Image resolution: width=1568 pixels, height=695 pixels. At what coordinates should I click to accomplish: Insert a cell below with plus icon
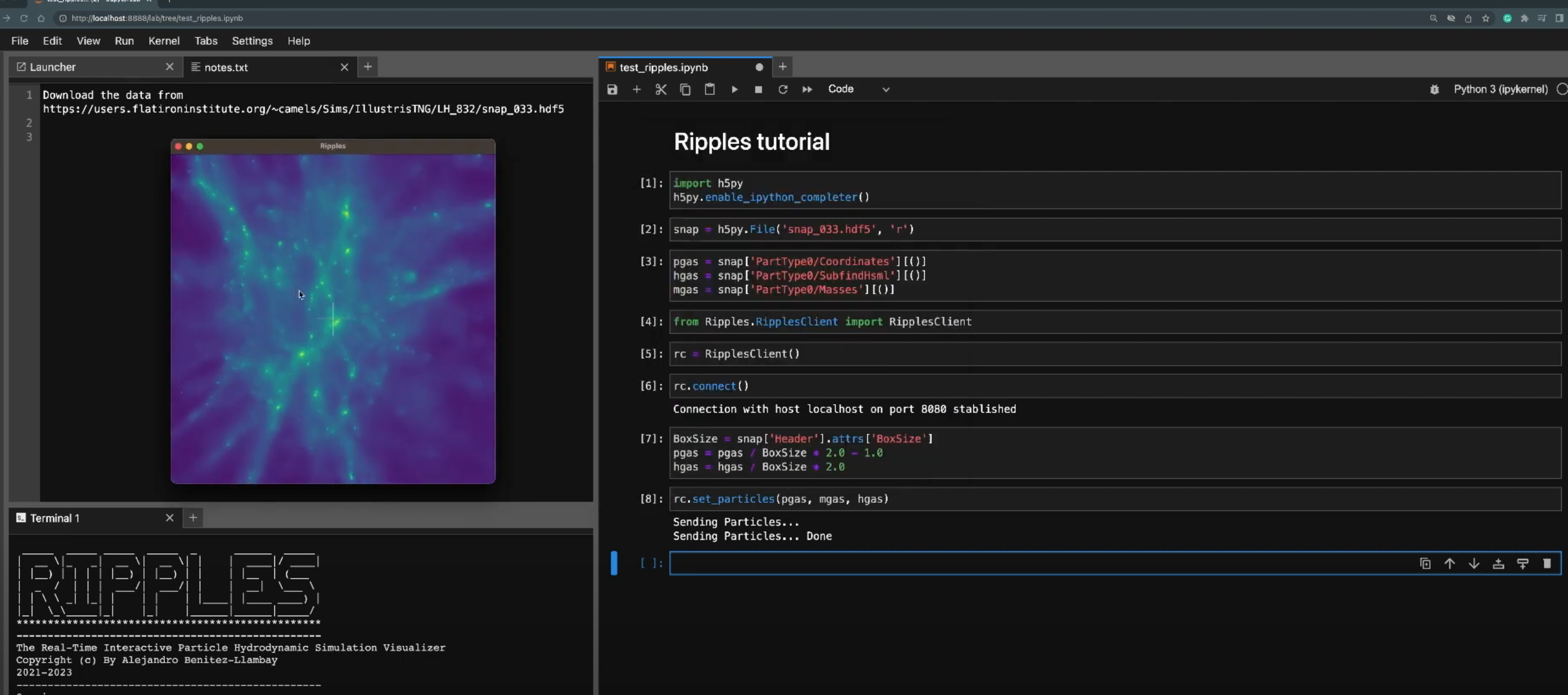(636, 90)
